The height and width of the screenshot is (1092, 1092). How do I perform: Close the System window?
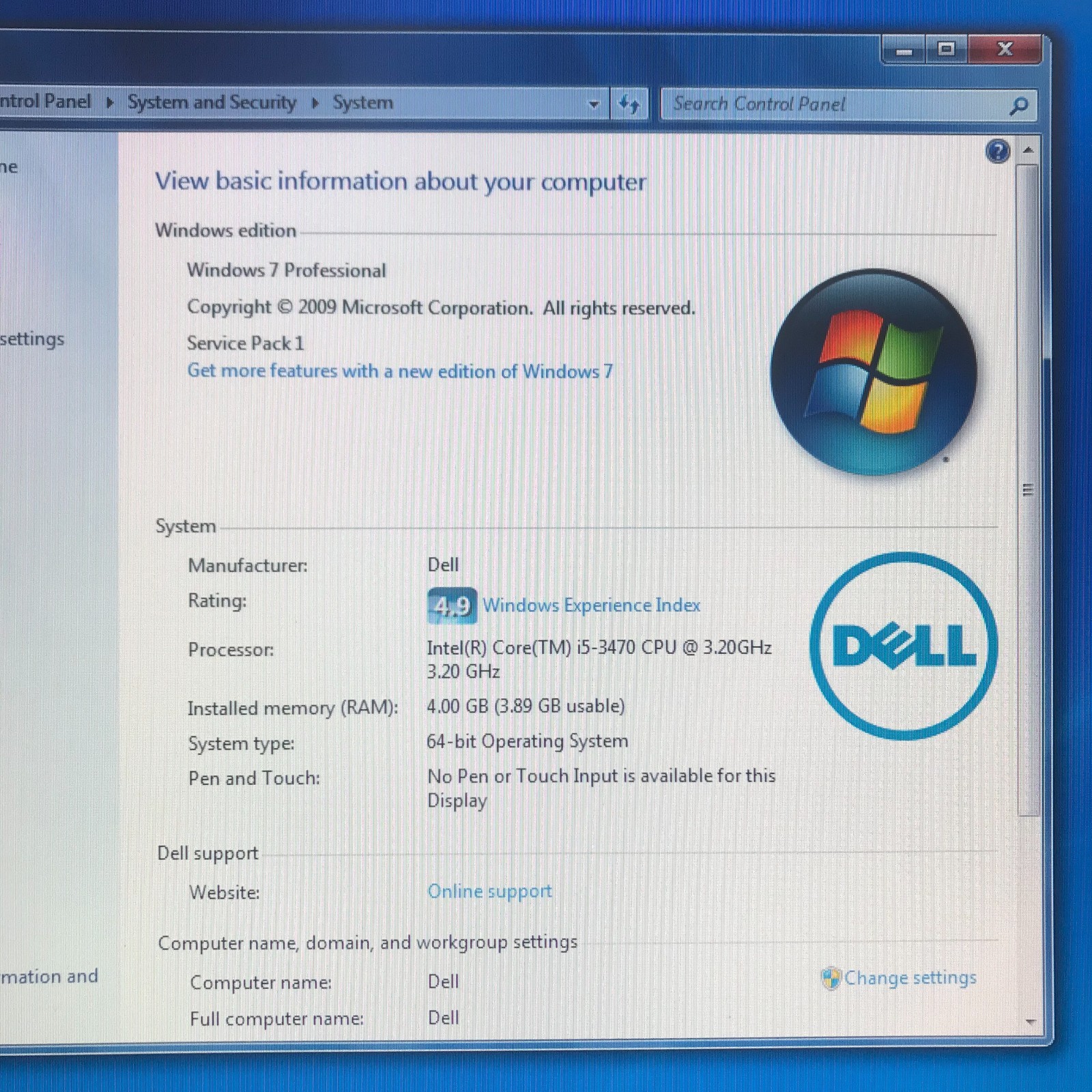click(x=1005, y=49)
